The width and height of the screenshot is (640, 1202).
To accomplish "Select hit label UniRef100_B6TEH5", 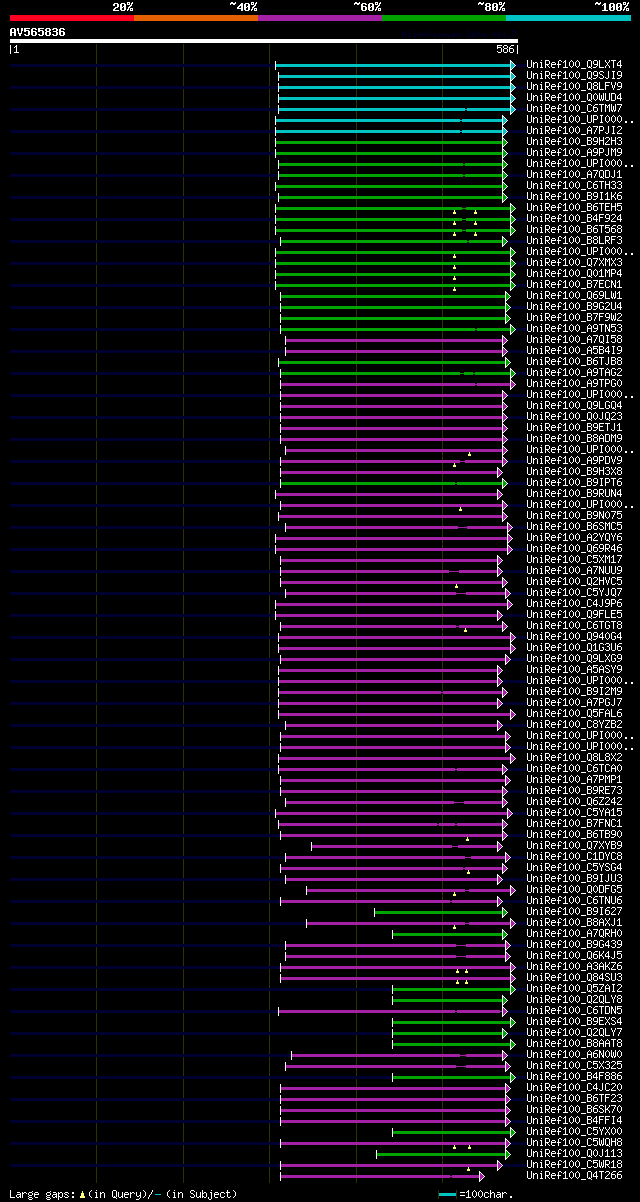I will [574, 207].
